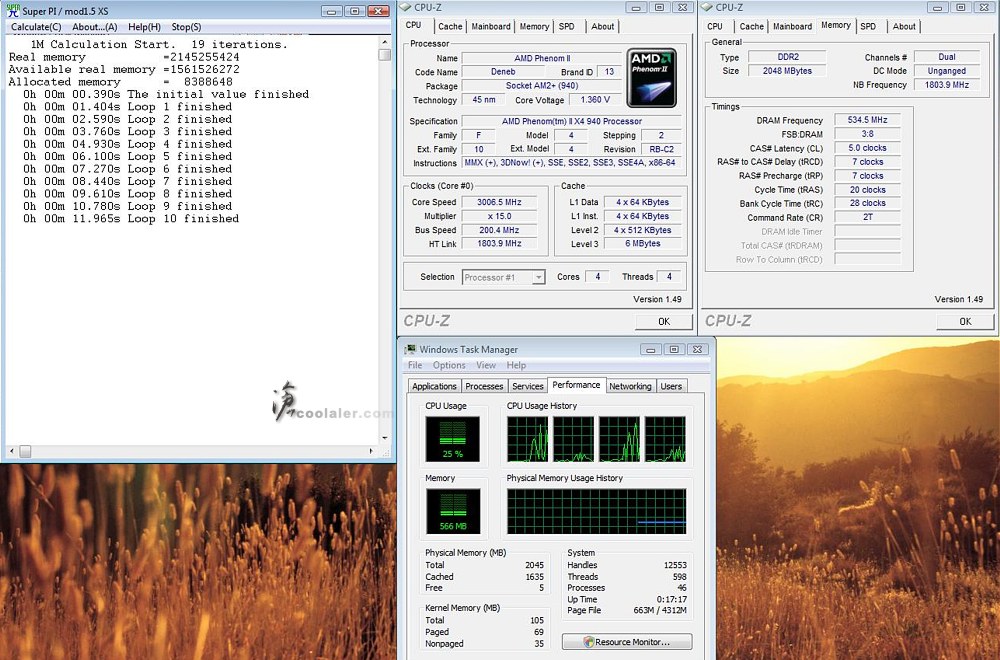Click the Package value Socket AM2+ (940)
1000x660 pixels.
(541, 85)
